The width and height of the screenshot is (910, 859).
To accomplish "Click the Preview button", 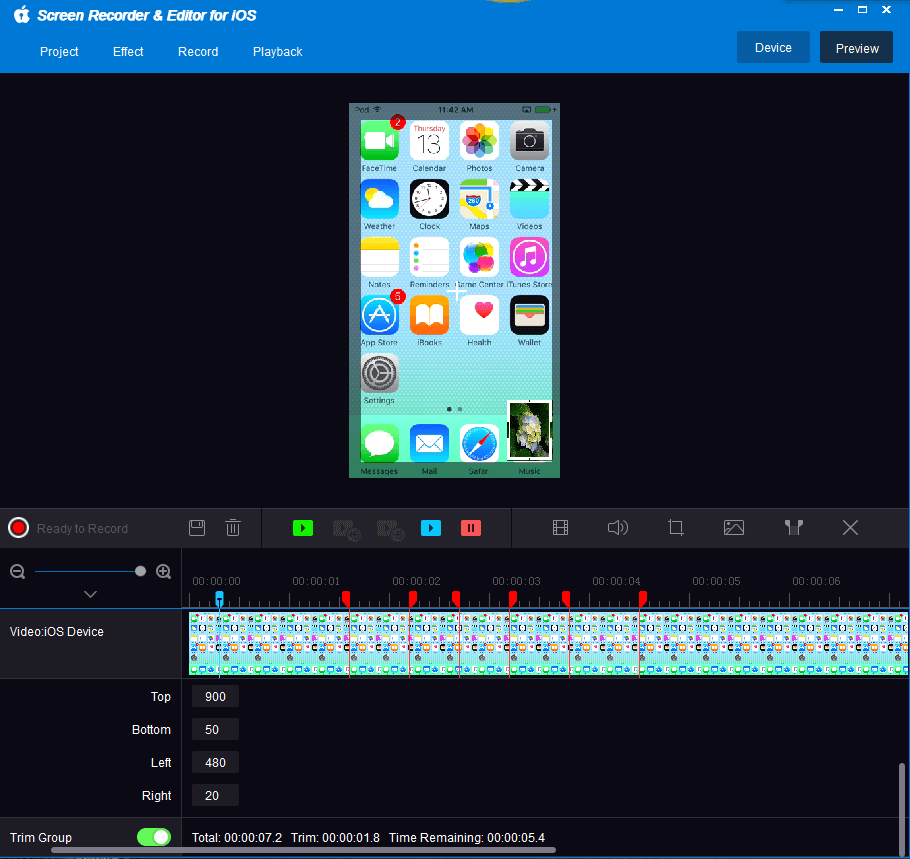I will 857,48.
